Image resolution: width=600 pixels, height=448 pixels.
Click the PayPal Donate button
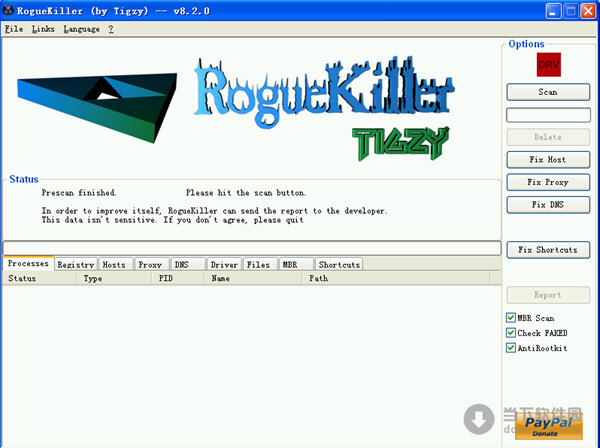pos(548,427)
